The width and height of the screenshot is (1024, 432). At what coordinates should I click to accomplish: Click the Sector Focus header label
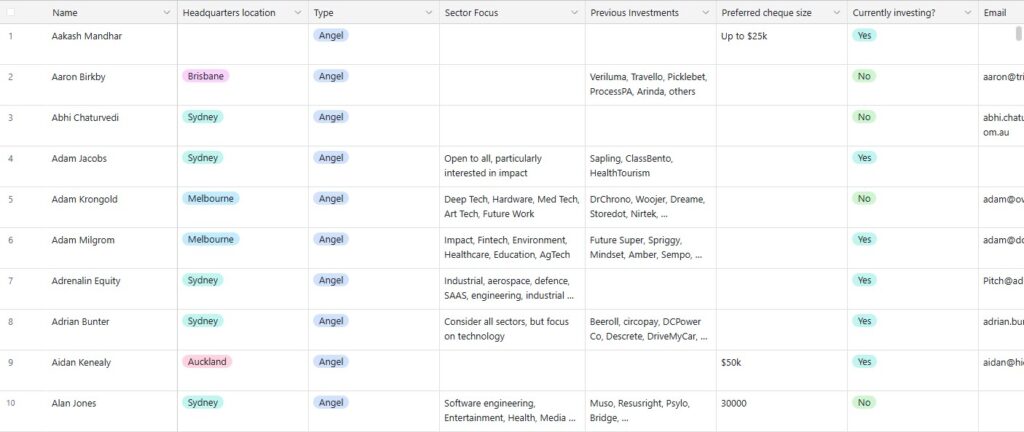tap(470, 13)
